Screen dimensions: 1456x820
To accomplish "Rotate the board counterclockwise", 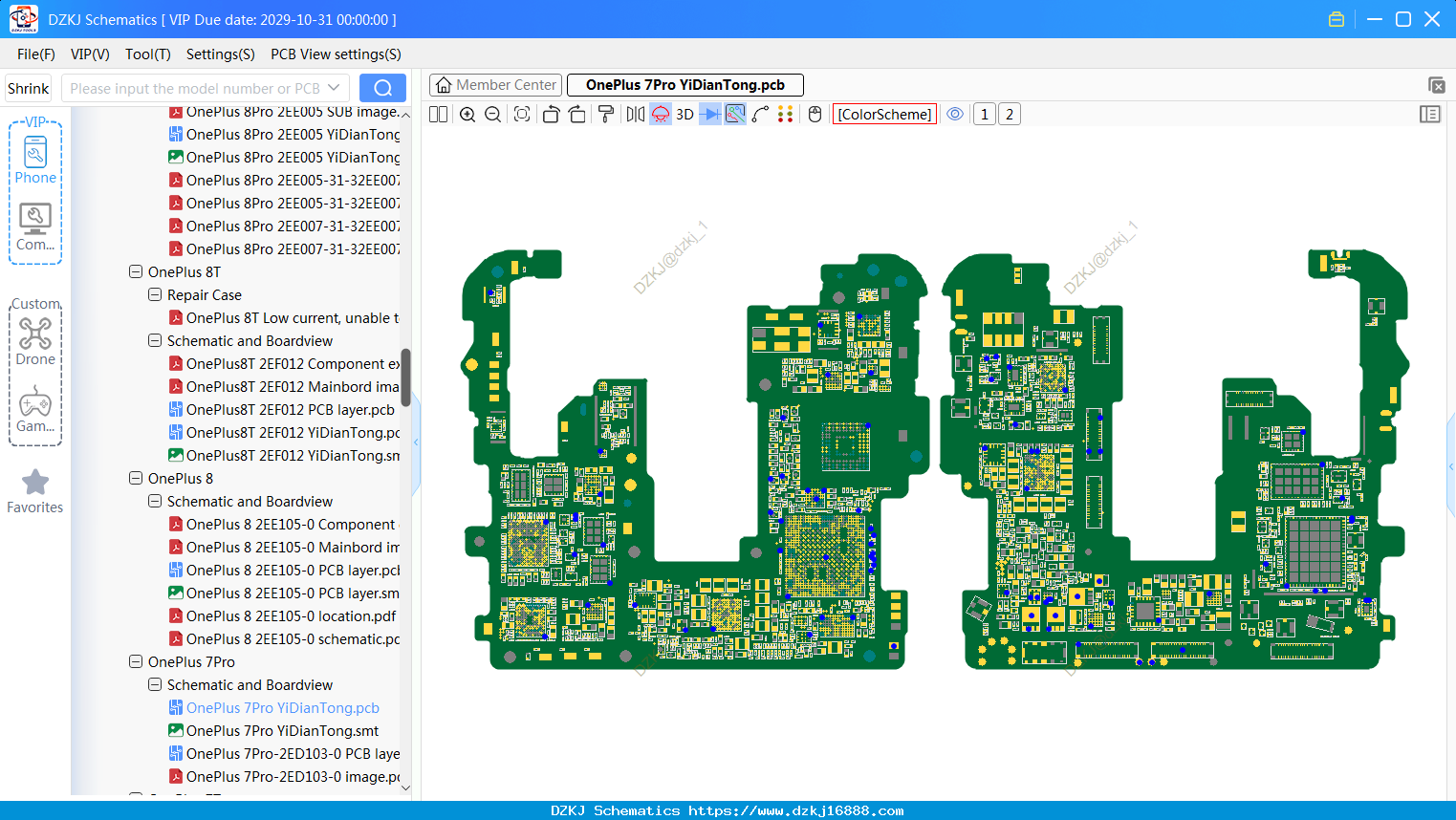I will (551, 115).
